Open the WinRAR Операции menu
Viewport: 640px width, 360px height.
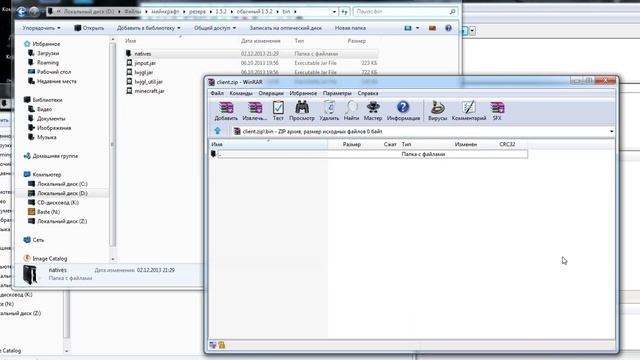tap(271, 93)
